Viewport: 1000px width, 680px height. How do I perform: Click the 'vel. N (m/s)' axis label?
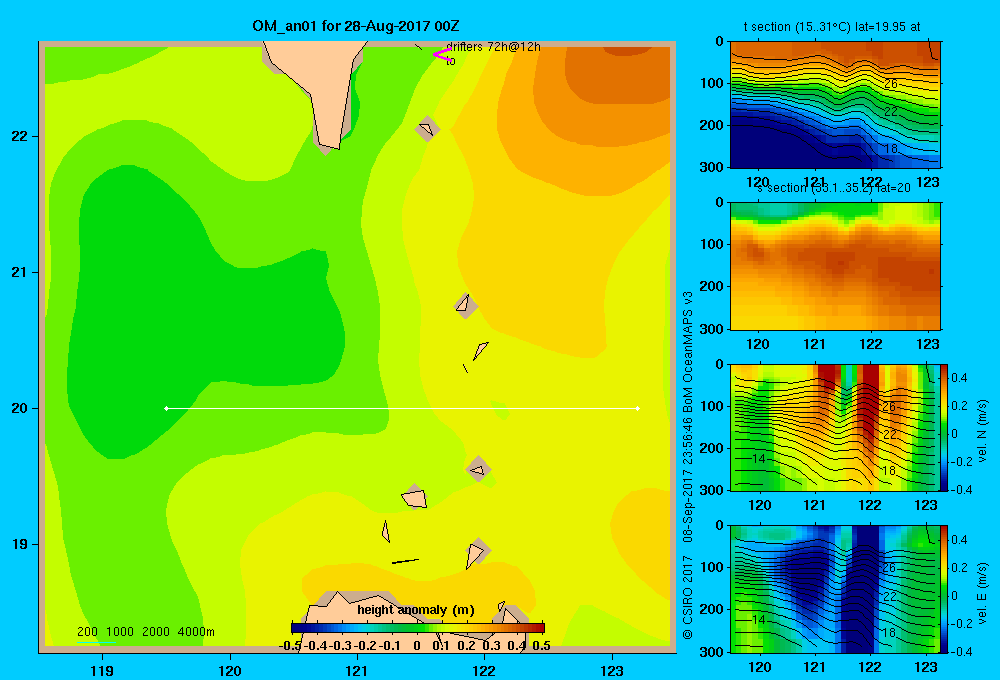click(x=982, y=431)
